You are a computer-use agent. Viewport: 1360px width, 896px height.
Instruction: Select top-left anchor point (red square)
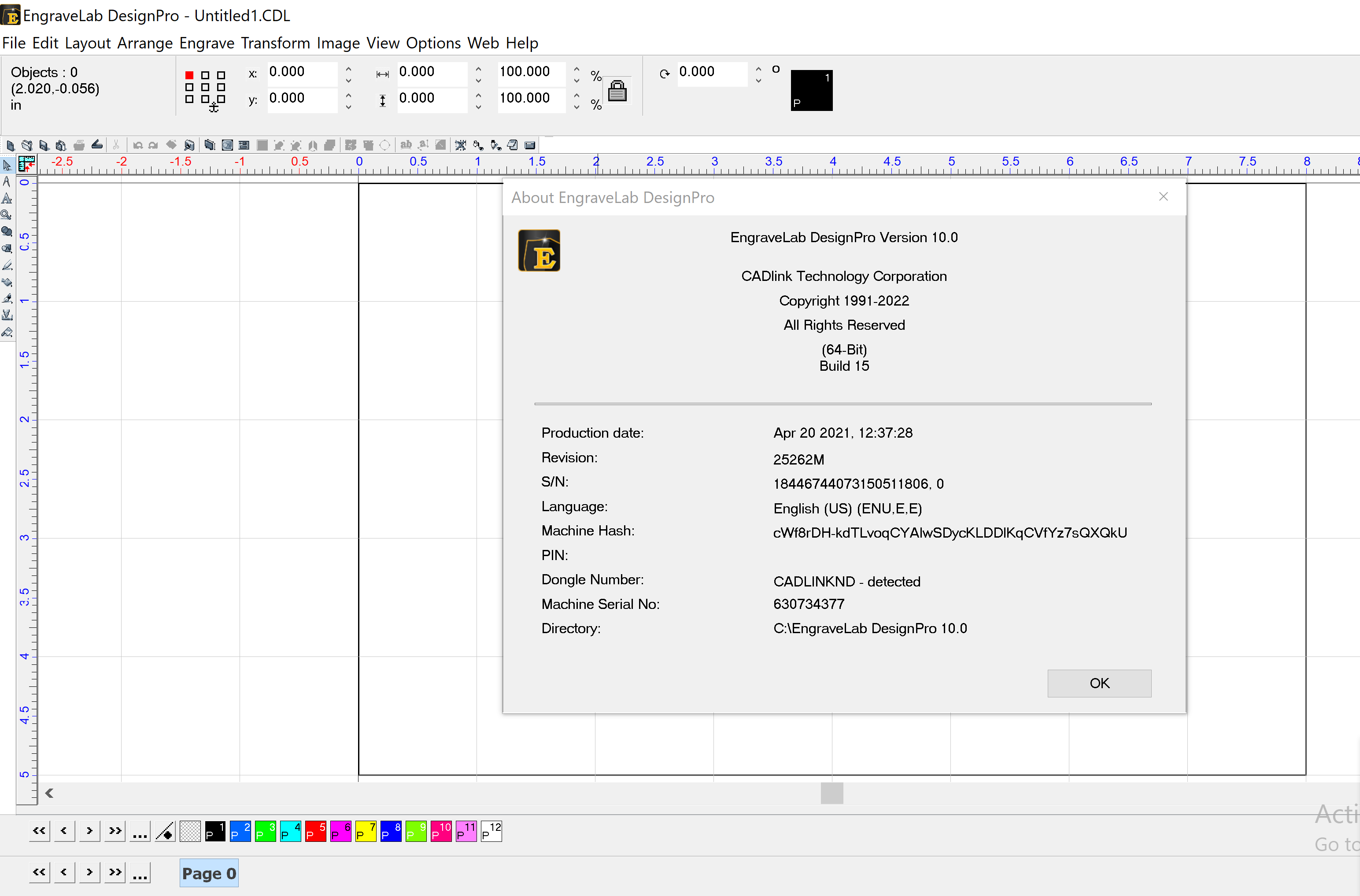coord(189,75)
